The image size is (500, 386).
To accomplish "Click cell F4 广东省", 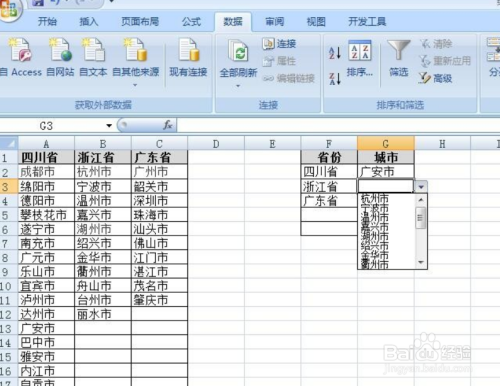I will (x=329, y=201).
